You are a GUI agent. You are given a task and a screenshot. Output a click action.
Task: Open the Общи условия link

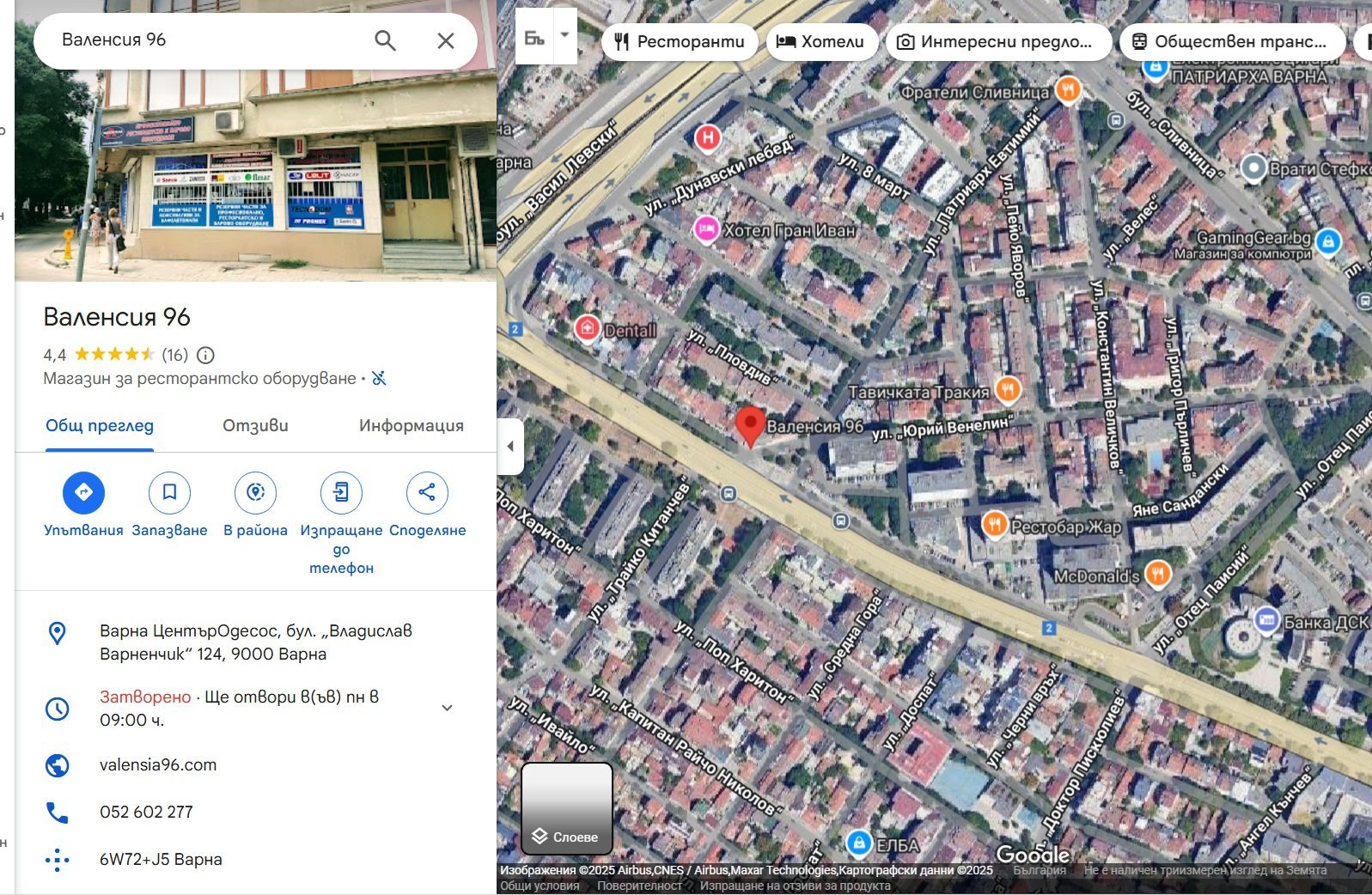click(x=540, y=886)
